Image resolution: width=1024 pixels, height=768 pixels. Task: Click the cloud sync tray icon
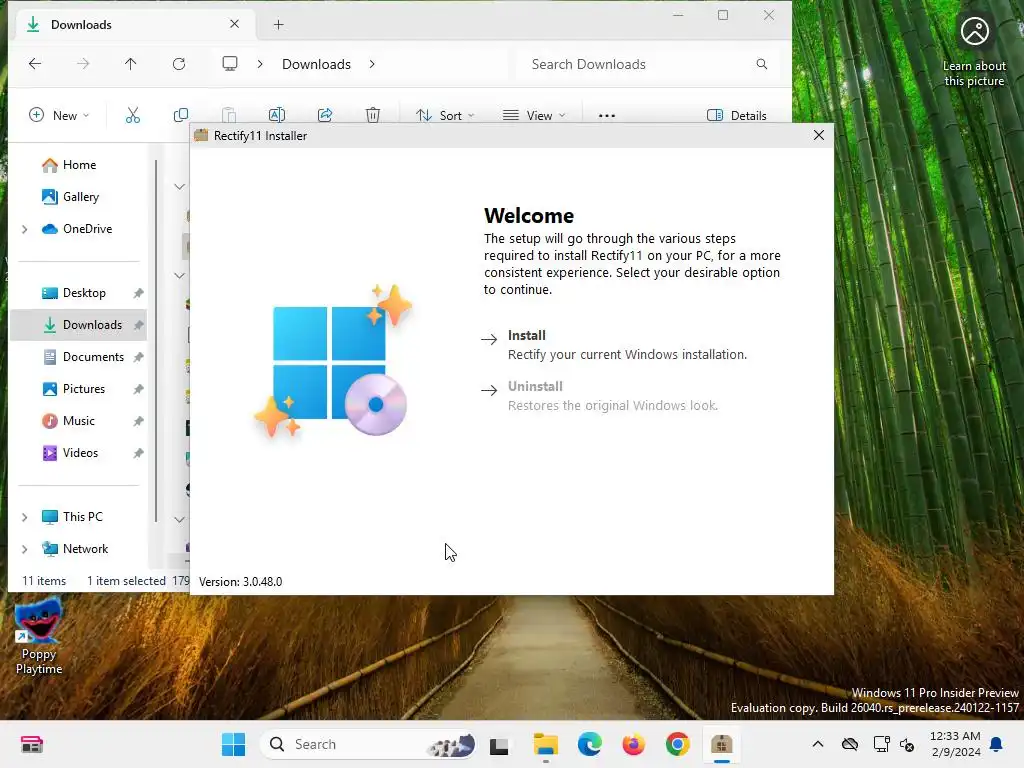(x=850, y=744)
